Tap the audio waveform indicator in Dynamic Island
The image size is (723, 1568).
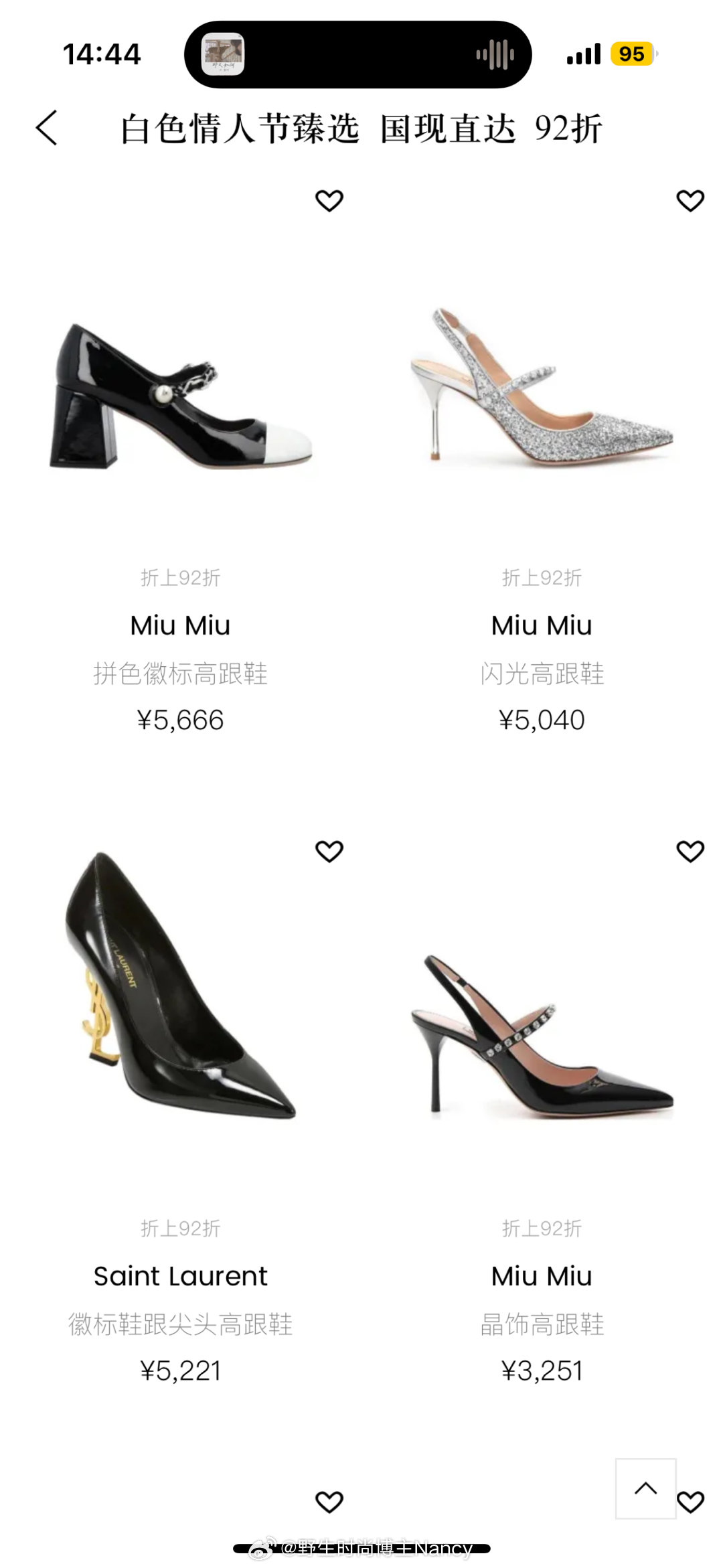[495, 54]
